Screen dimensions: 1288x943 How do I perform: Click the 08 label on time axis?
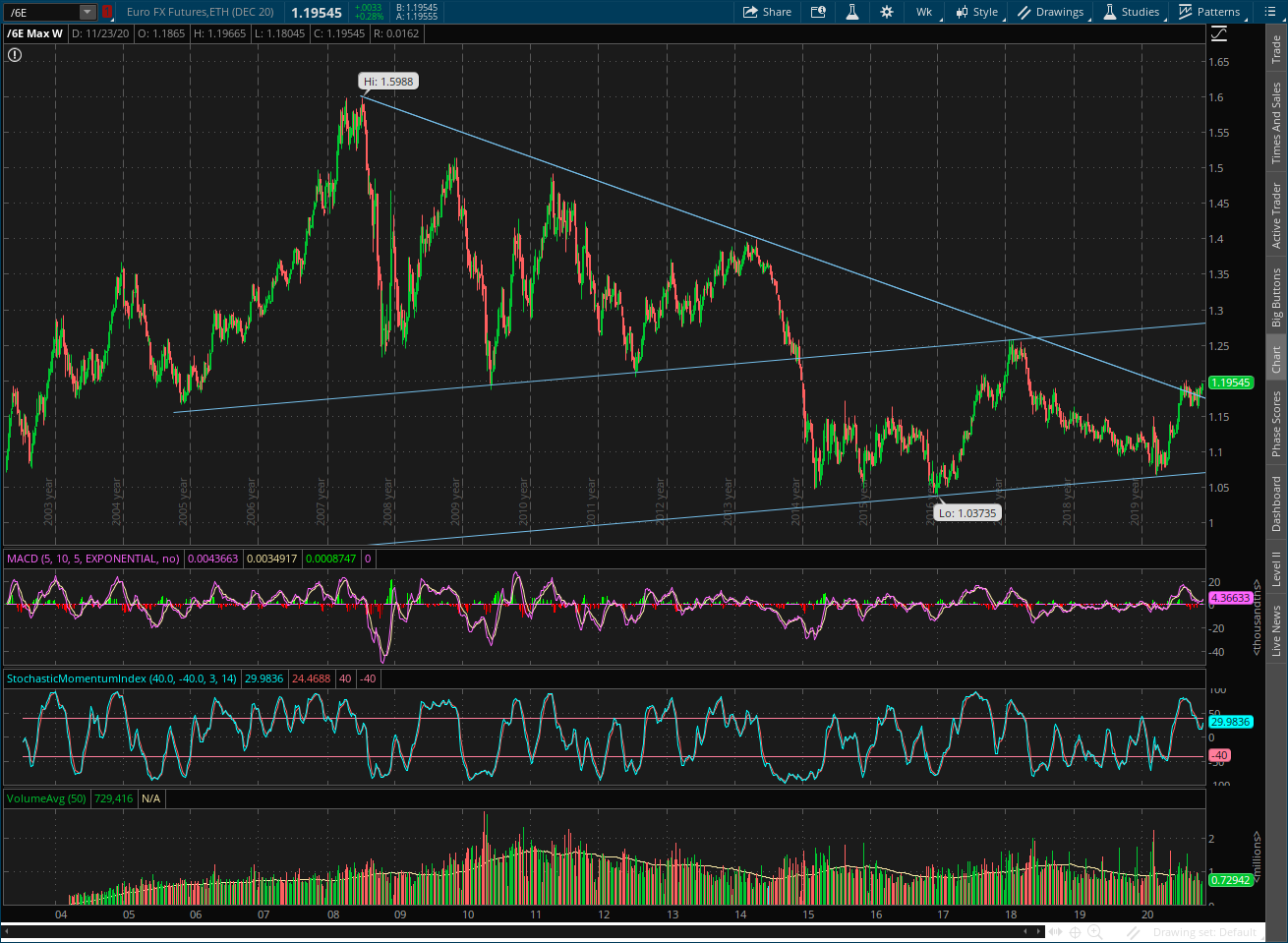pyautogui.click(x=333, y=914)
